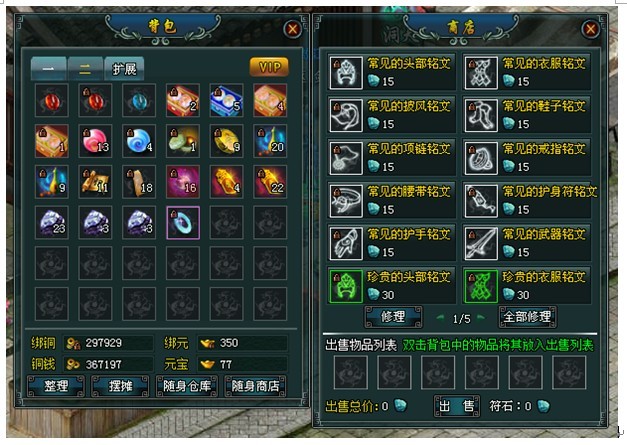The height and width of the screenshot is (445, 627).
Task: Switch to backpack tab 二
Action: point(85,69)
